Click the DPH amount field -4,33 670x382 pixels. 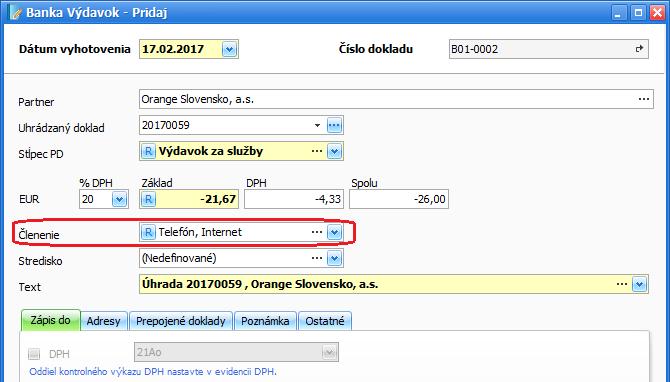click(x=294, y=199)
